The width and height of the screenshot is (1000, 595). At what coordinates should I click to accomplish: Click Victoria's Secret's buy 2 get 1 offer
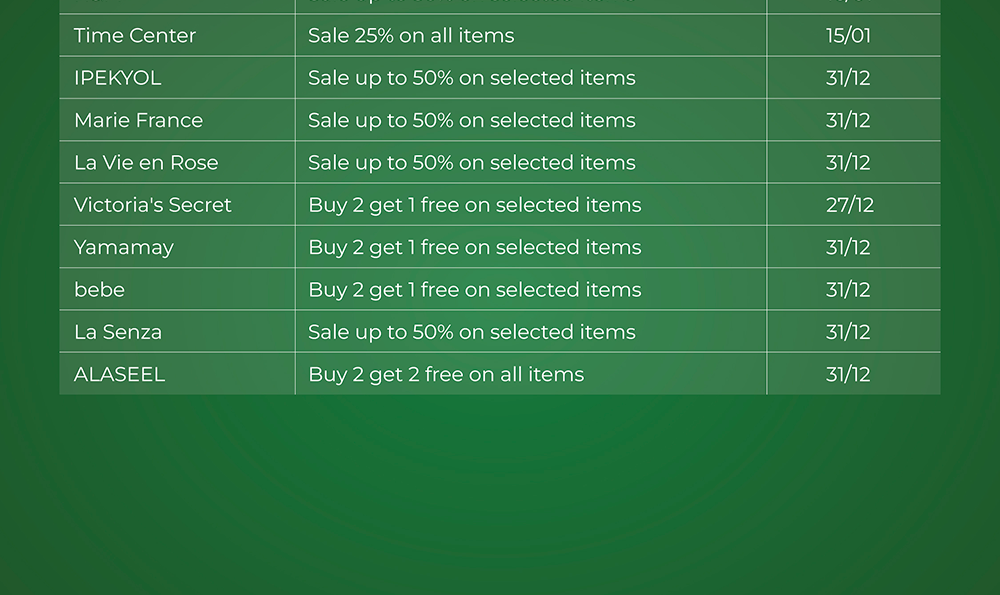pos(474,205)
